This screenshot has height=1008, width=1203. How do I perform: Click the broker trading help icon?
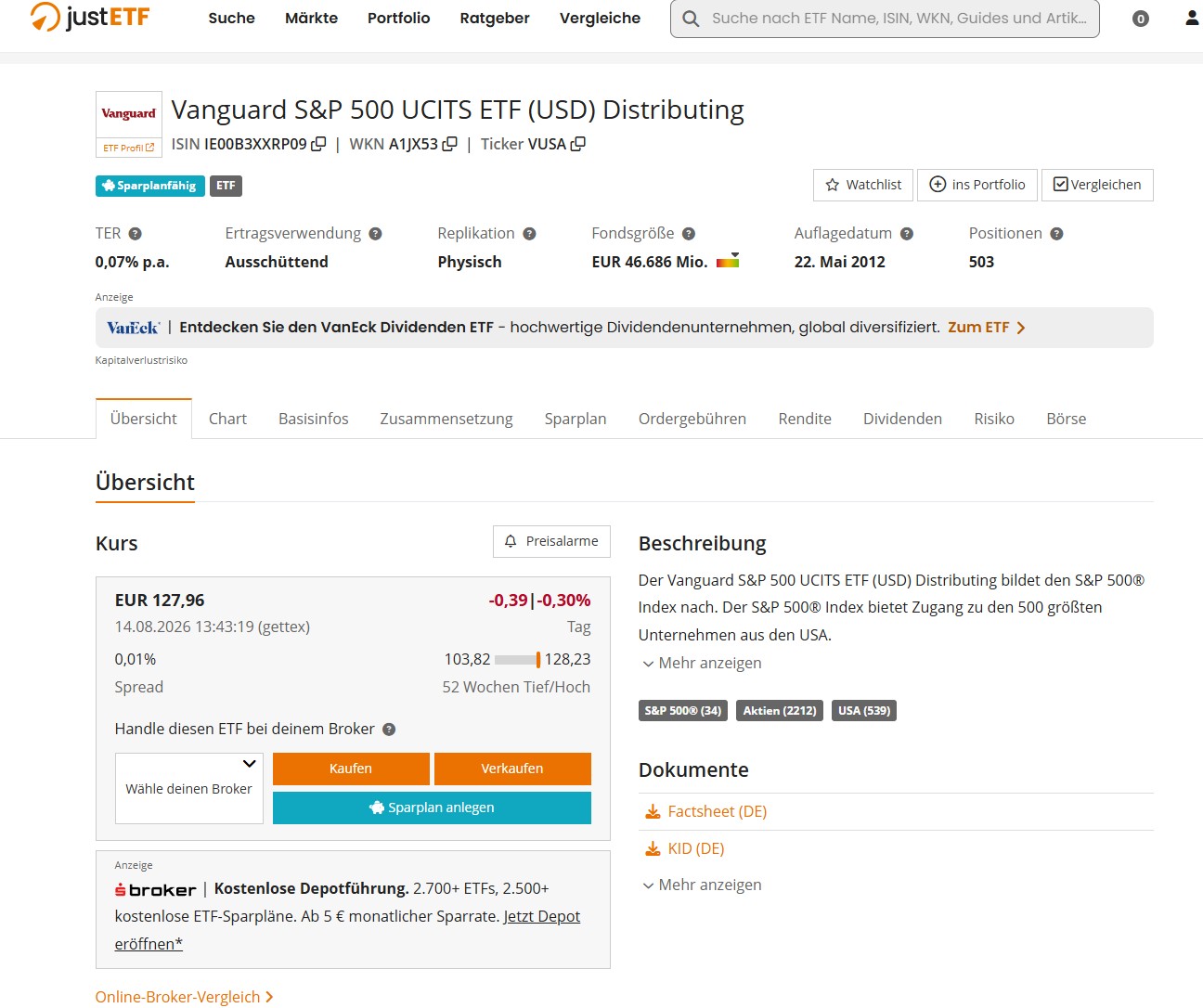(x=389, y=730)
